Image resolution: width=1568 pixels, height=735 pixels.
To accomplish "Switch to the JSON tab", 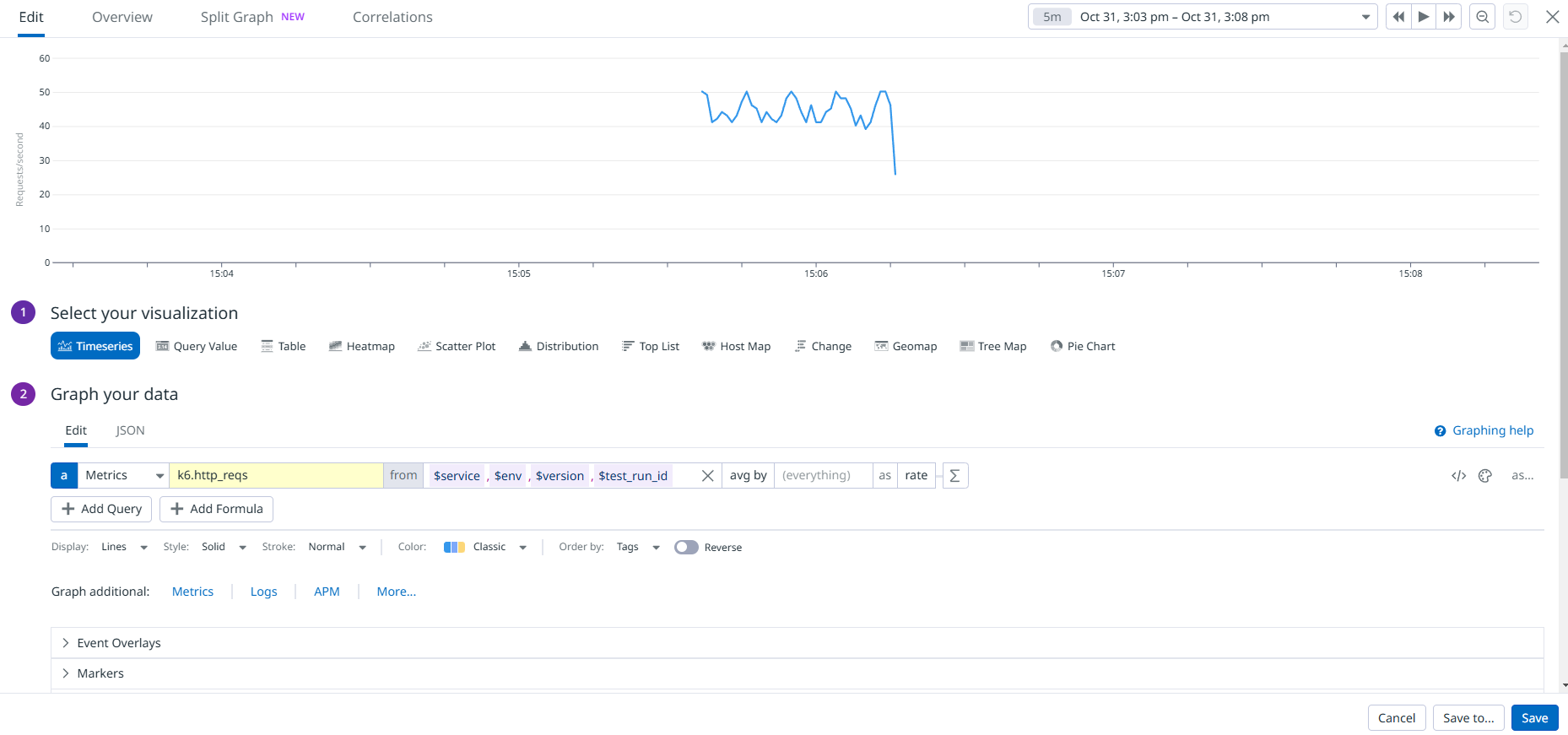I will [130, 430].
